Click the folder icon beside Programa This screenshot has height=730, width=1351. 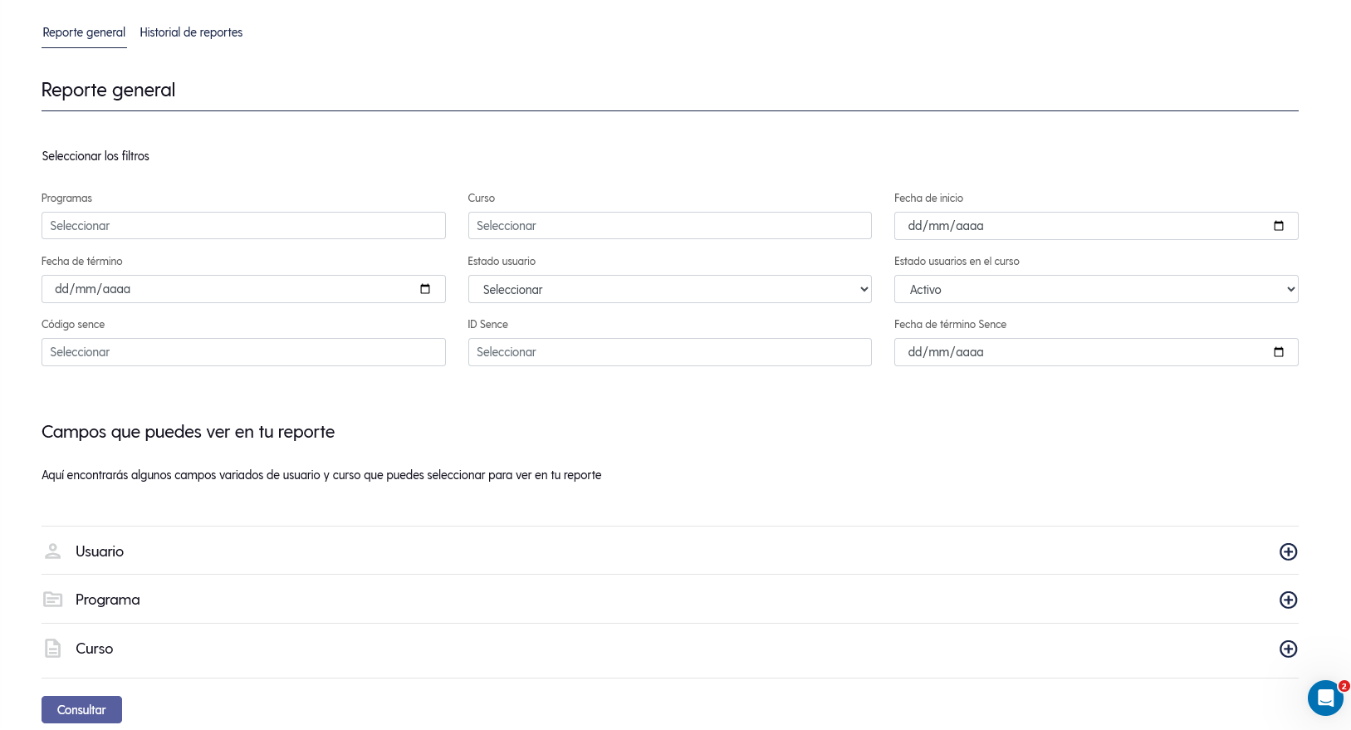coord(53,600)
